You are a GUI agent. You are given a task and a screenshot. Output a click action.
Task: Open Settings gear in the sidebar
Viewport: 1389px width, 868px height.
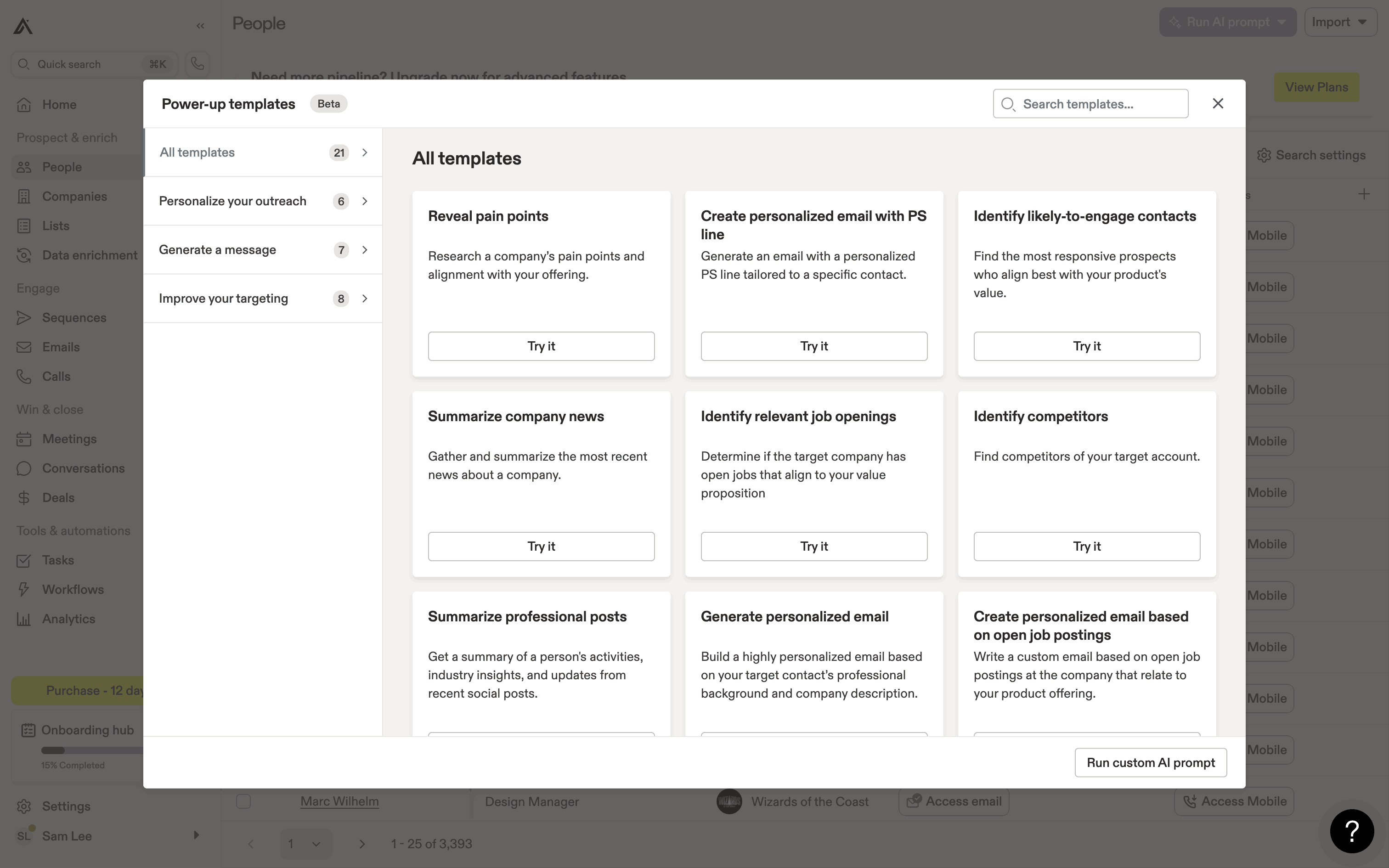tap(24, 806)
